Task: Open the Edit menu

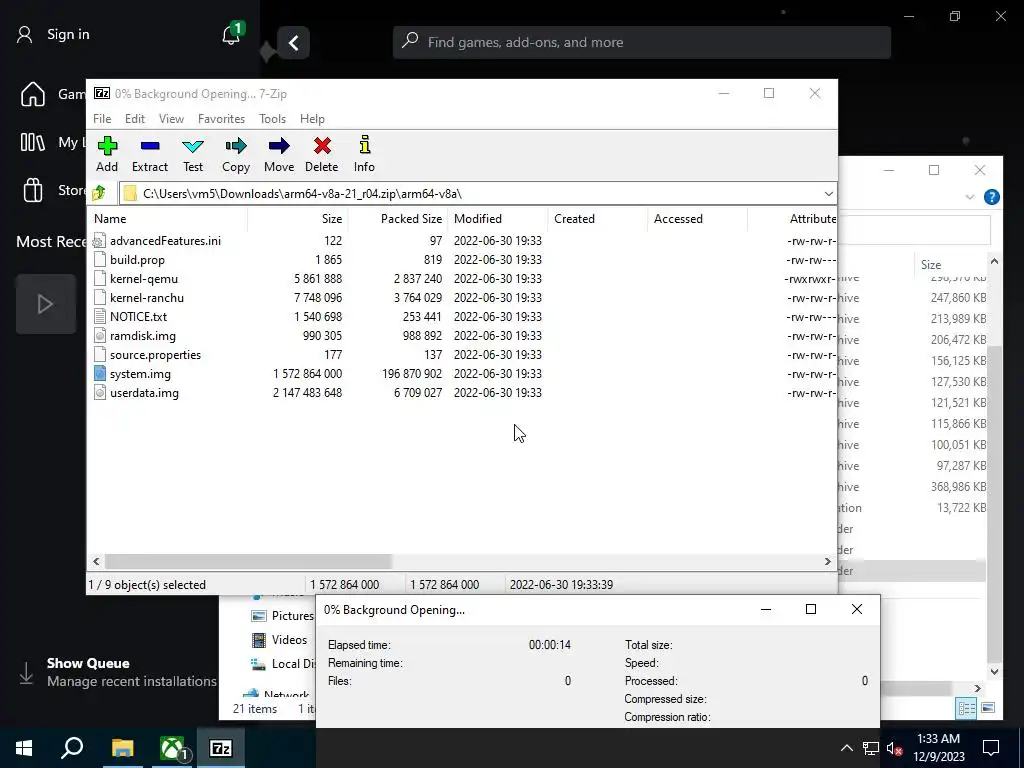Action: coord(135,119)
